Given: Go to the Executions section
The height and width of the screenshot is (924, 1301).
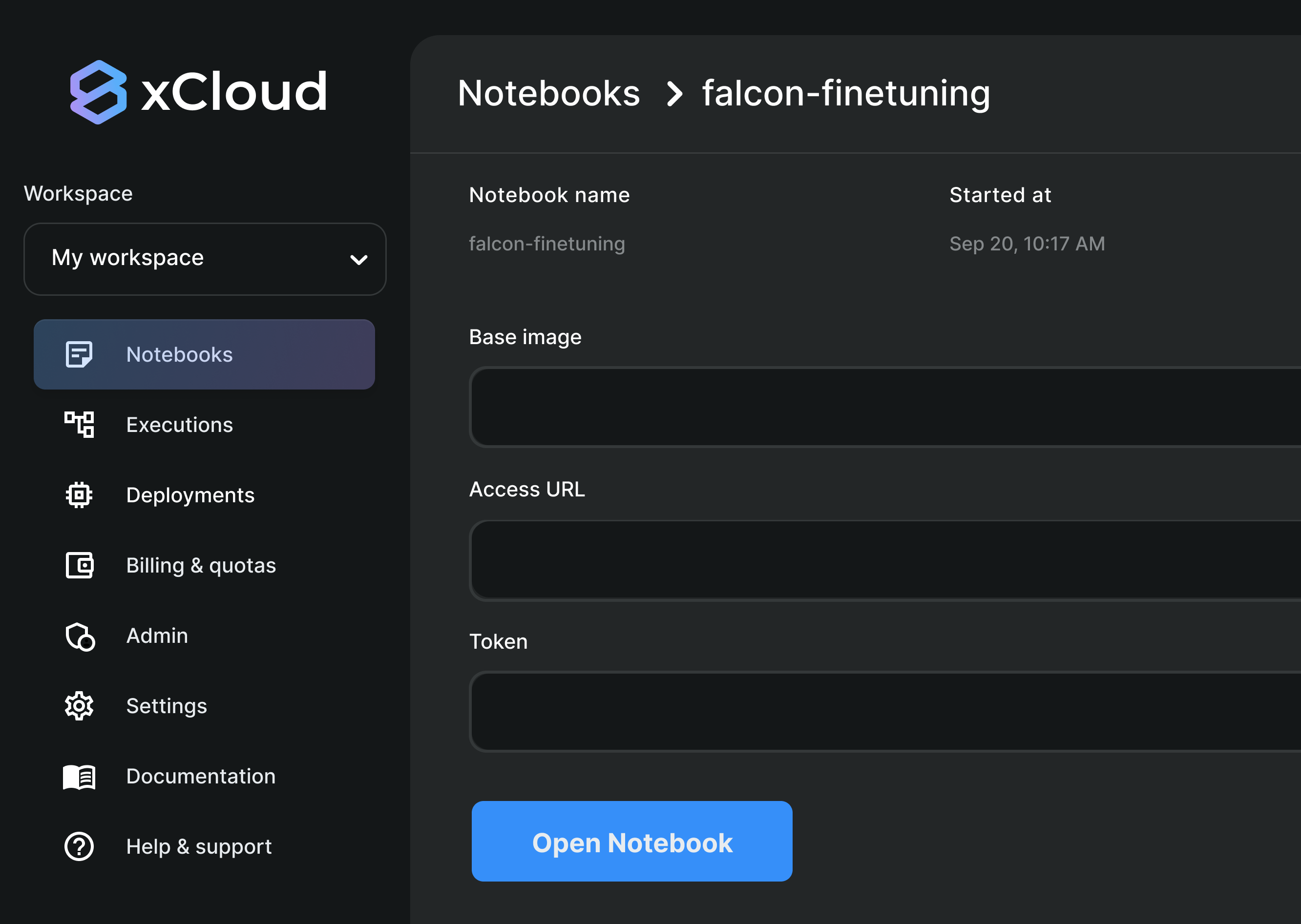Looking at the screenshot, I should point(179,425).
